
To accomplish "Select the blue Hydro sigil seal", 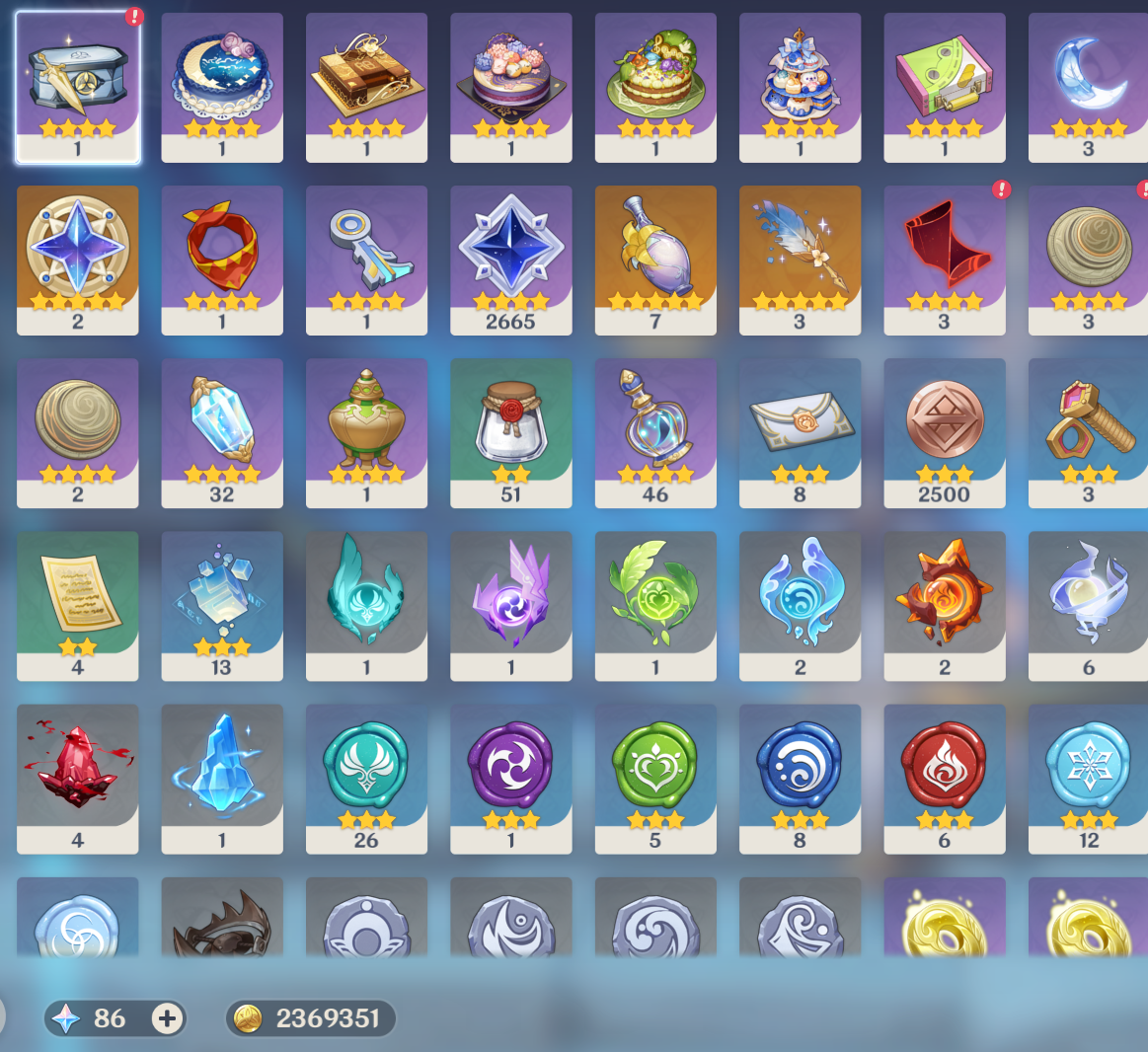I will 801,779.
